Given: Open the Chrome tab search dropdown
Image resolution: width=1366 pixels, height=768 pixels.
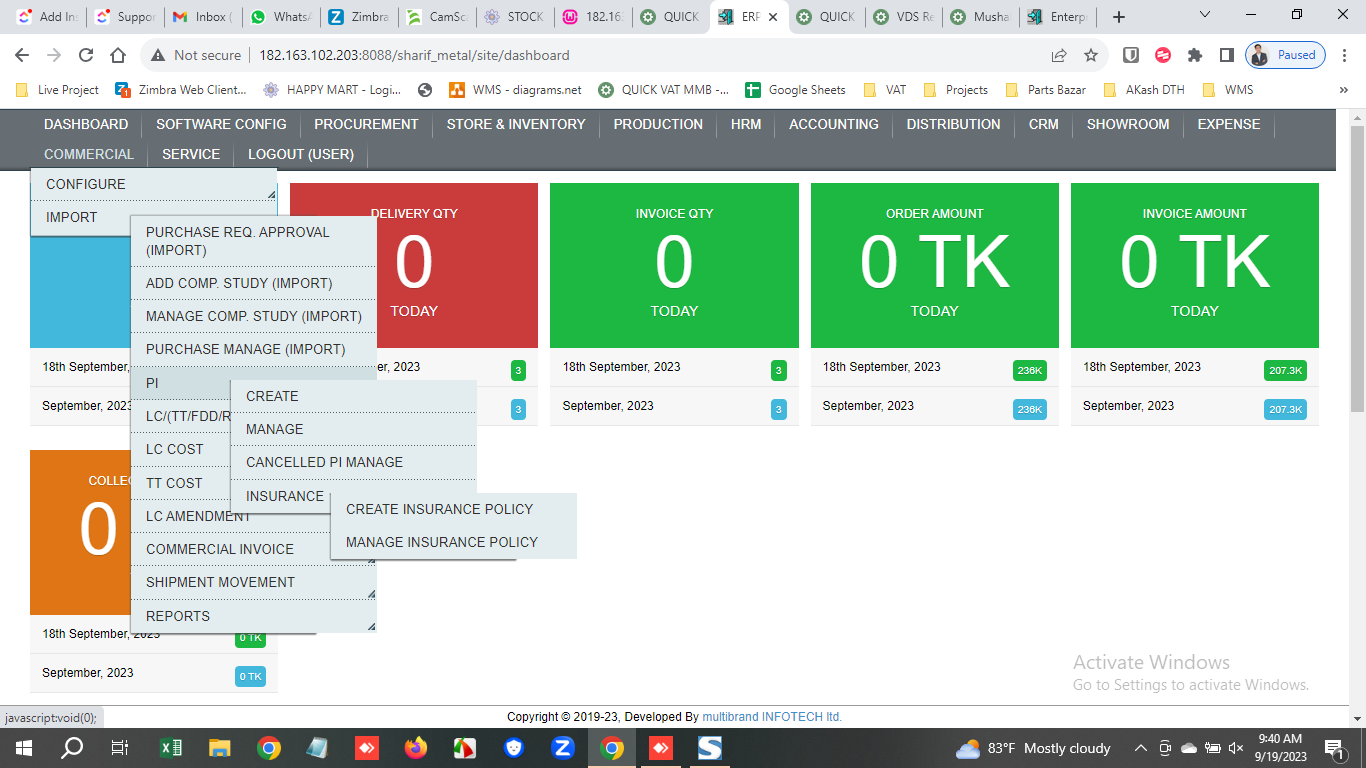Looking at the screenshot, I should (x=1205, y=16).
